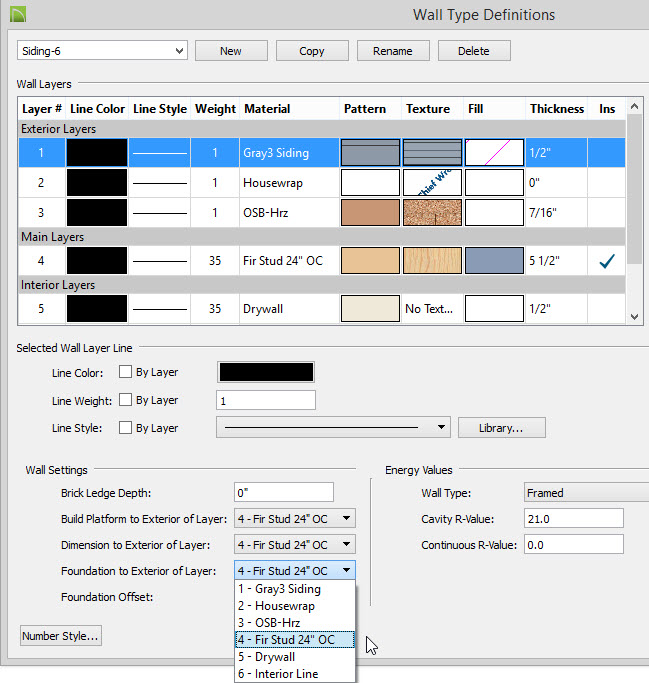Click the Rename button
The image size is (649, 683).
pos(393,51)
